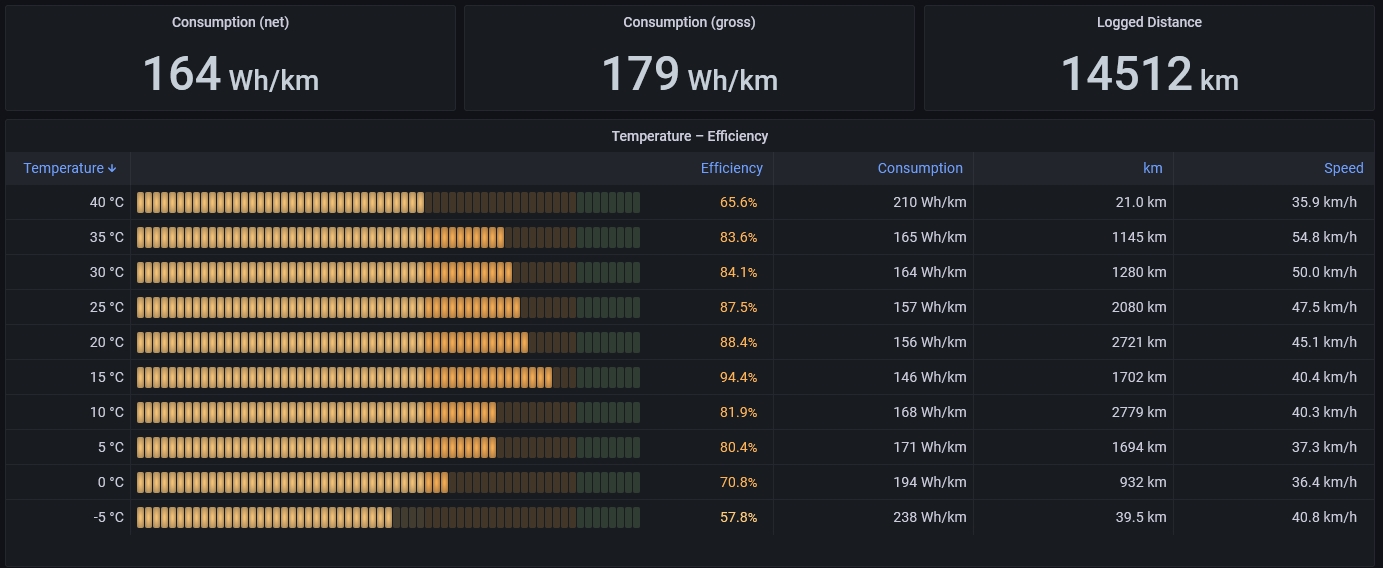Click the 14512 km logged distance value
This screenshot has height=568, width=1383.
click(x=1149, y=75)
